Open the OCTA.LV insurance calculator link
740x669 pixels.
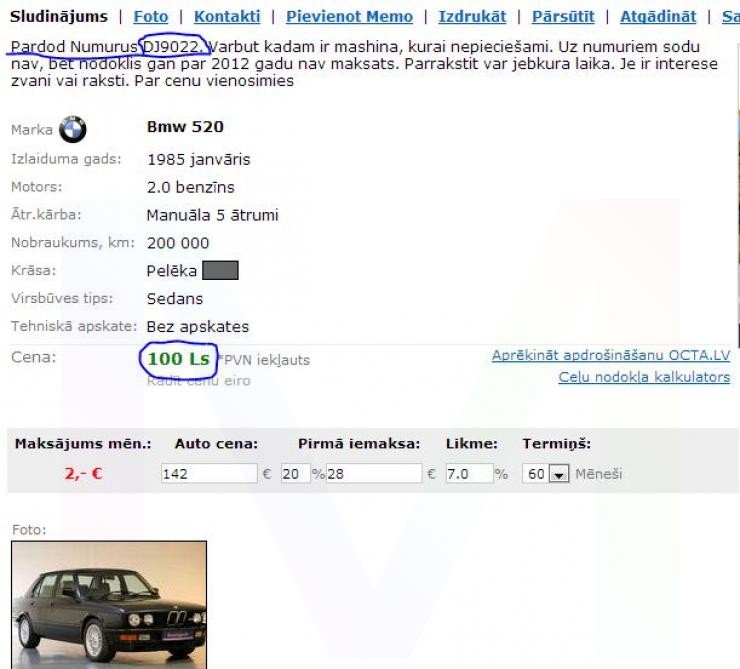pos(610,356)
